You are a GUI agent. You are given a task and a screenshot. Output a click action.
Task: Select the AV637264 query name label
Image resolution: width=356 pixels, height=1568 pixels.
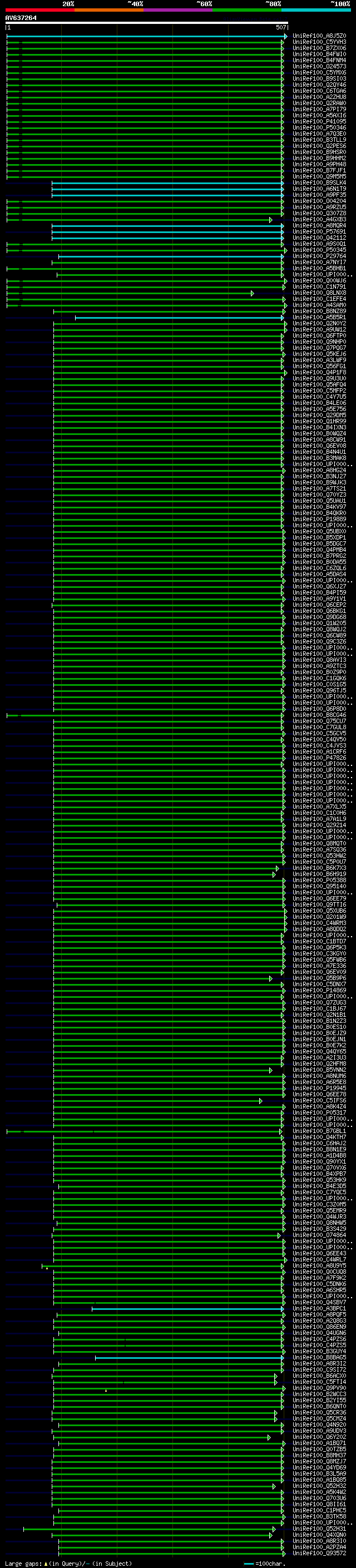click(x=21, y=18)
